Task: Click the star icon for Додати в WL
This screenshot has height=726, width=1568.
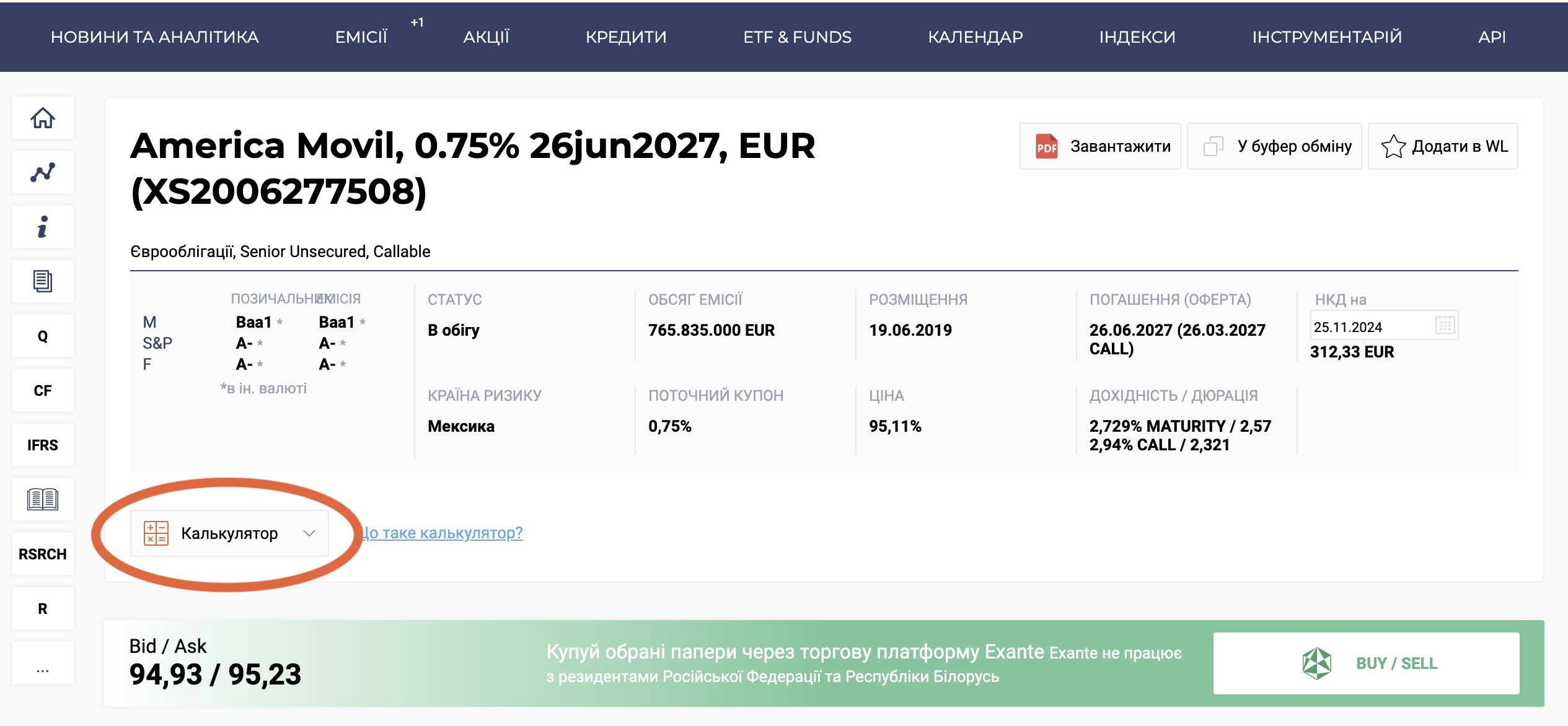Action: click(1393, 146)
